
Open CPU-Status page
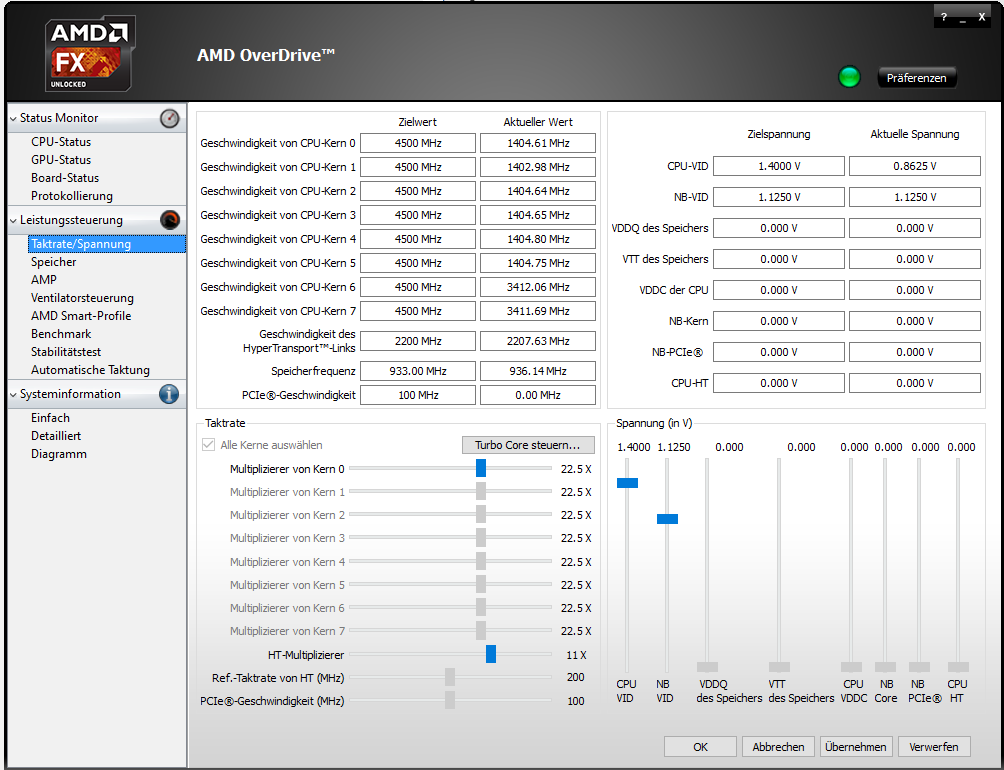pos(61,142)
